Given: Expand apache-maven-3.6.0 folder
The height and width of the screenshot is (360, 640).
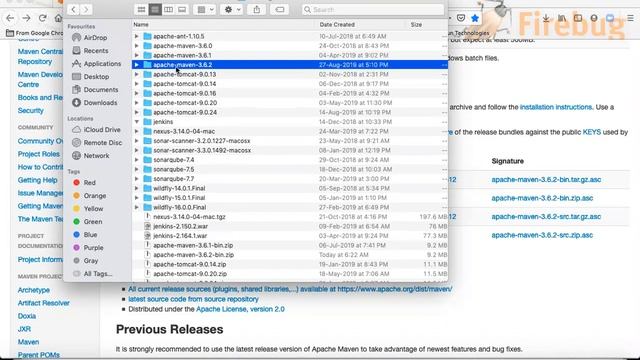Looking at the screenshot, I should coord(137,46).
